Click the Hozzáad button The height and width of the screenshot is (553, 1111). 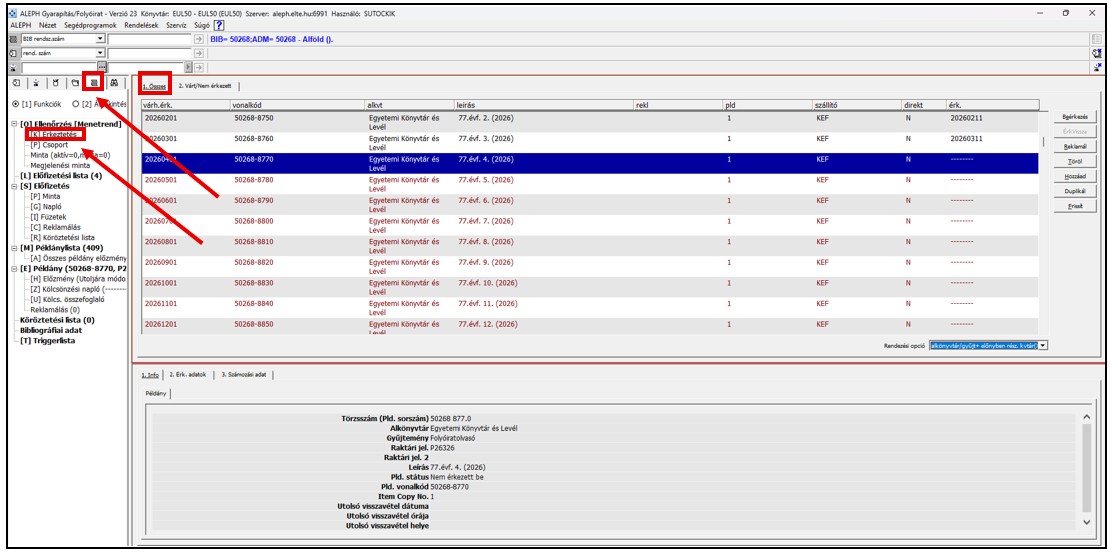(x=1075, y=176)
